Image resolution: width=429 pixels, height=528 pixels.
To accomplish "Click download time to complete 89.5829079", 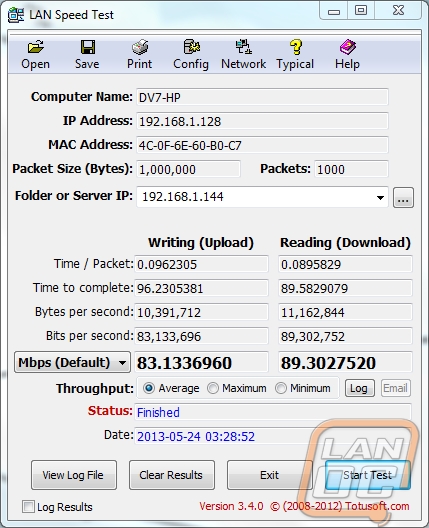I will pos(345,288).
